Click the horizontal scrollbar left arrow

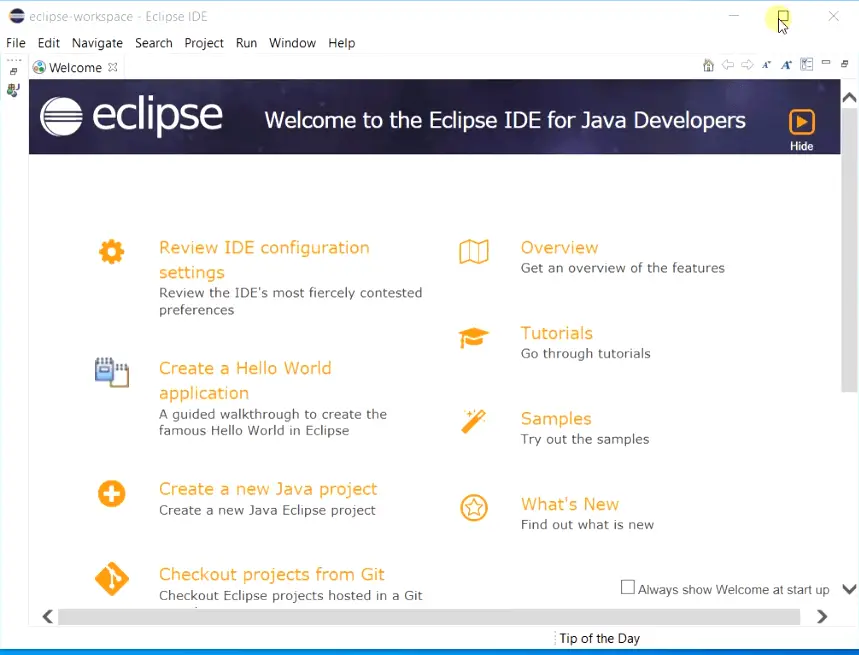(48, 617)
